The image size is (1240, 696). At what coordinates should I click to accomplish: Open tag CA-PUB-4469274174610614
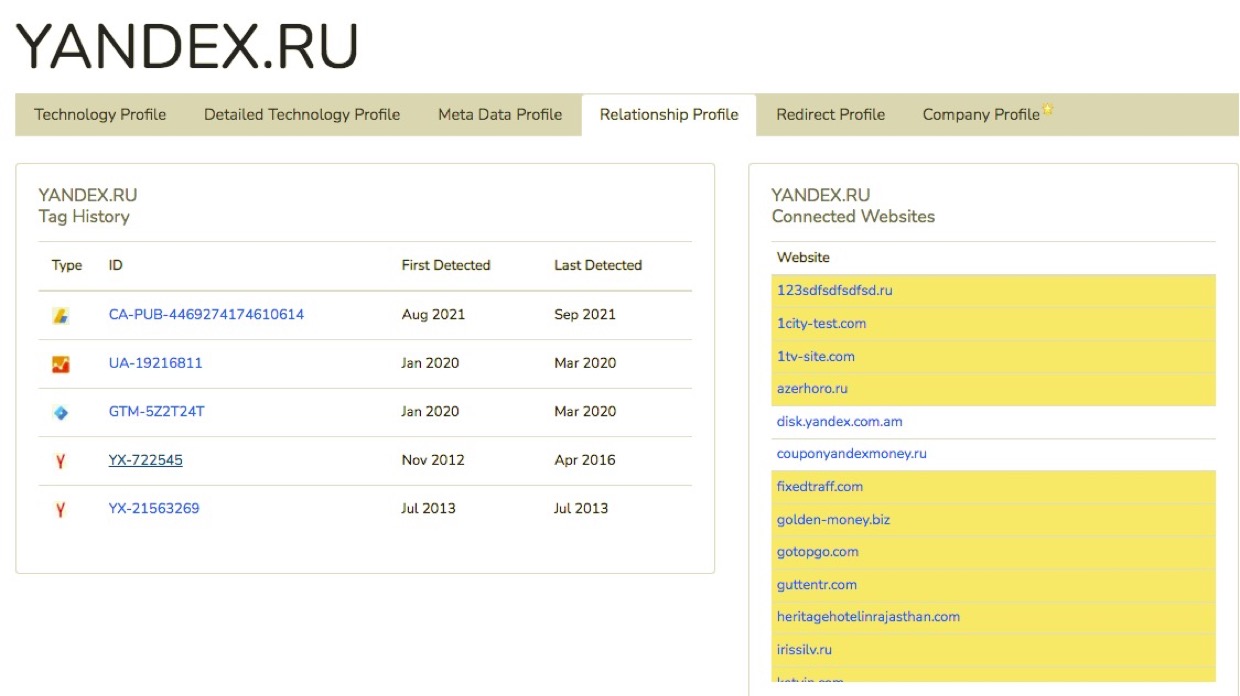(x=206, y=314)
